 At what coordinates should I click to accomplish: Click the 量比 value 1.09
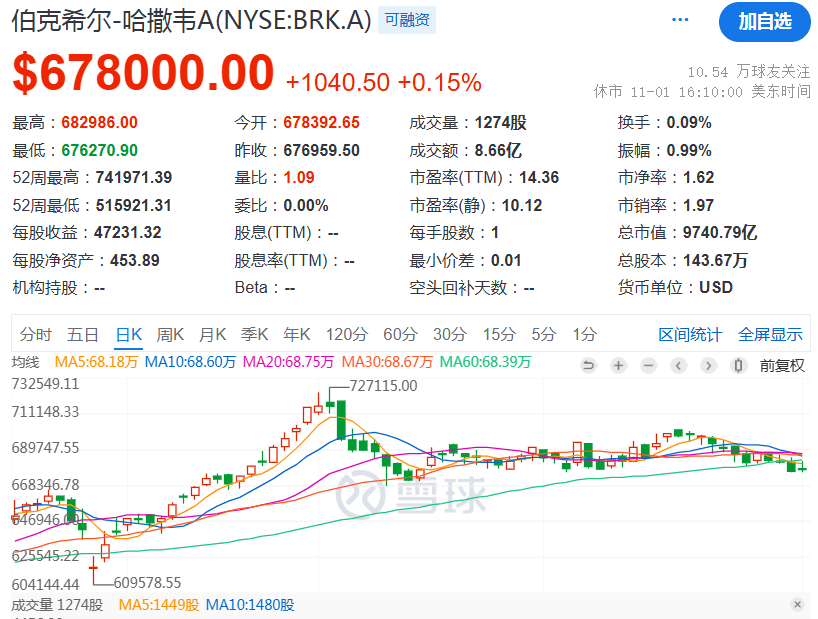point(299,178)
